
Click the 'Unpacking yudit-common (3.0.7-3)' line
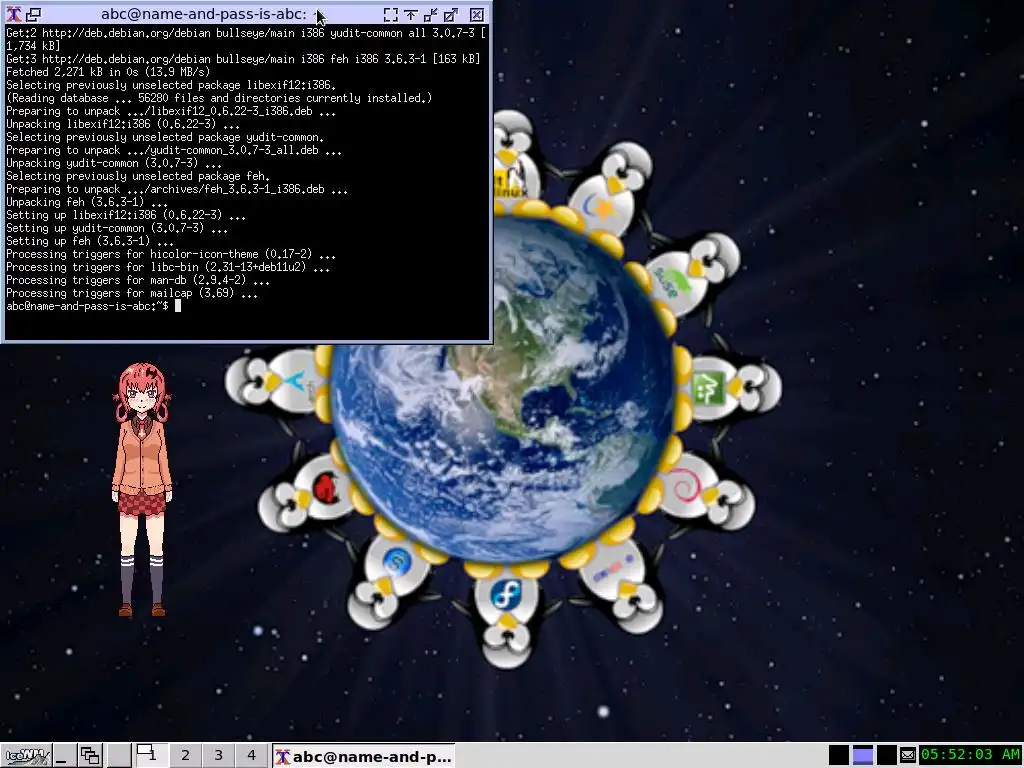(114, 163)
